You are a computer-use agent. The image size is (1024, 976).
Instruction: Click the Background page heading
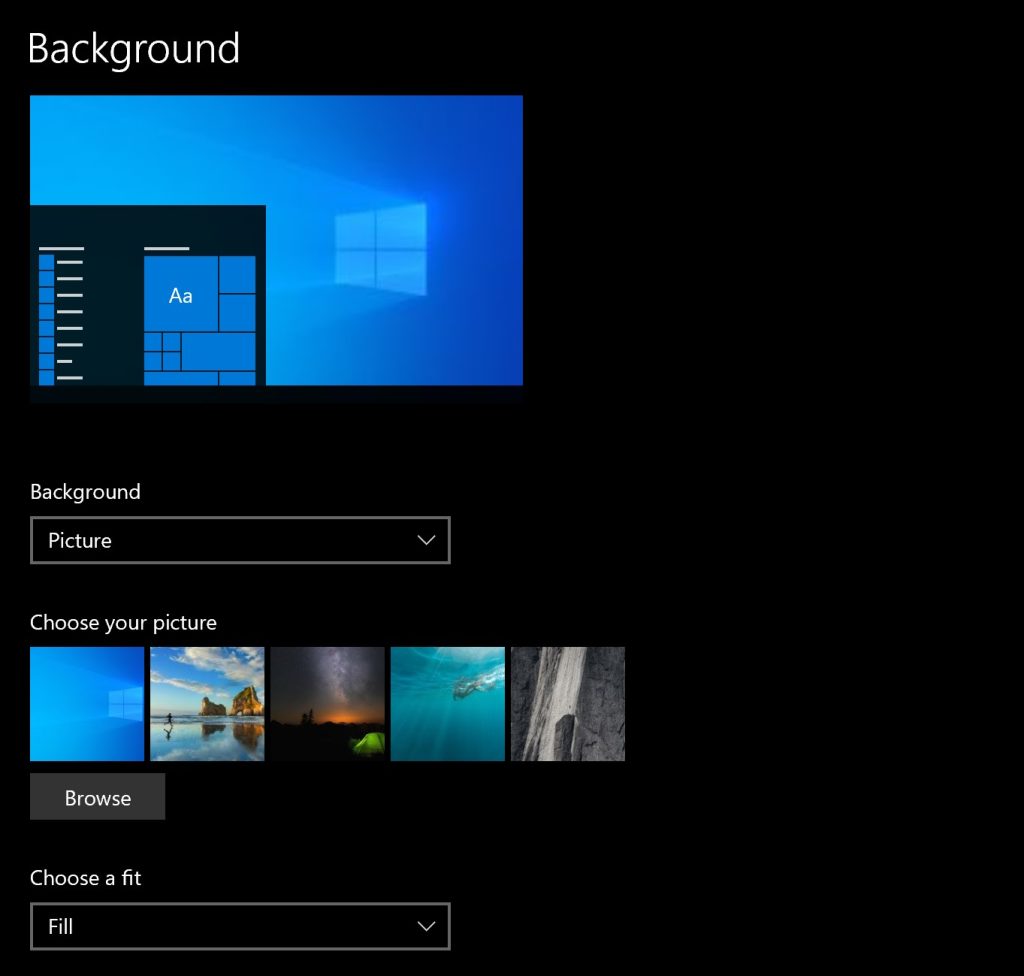(x=134, y=48)
